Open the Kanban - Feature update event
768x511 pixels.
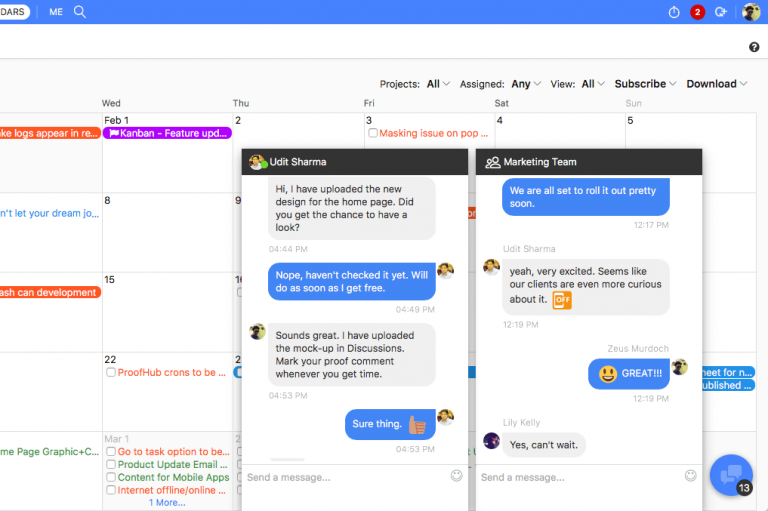pyautogui.click(x=167, y=133)
